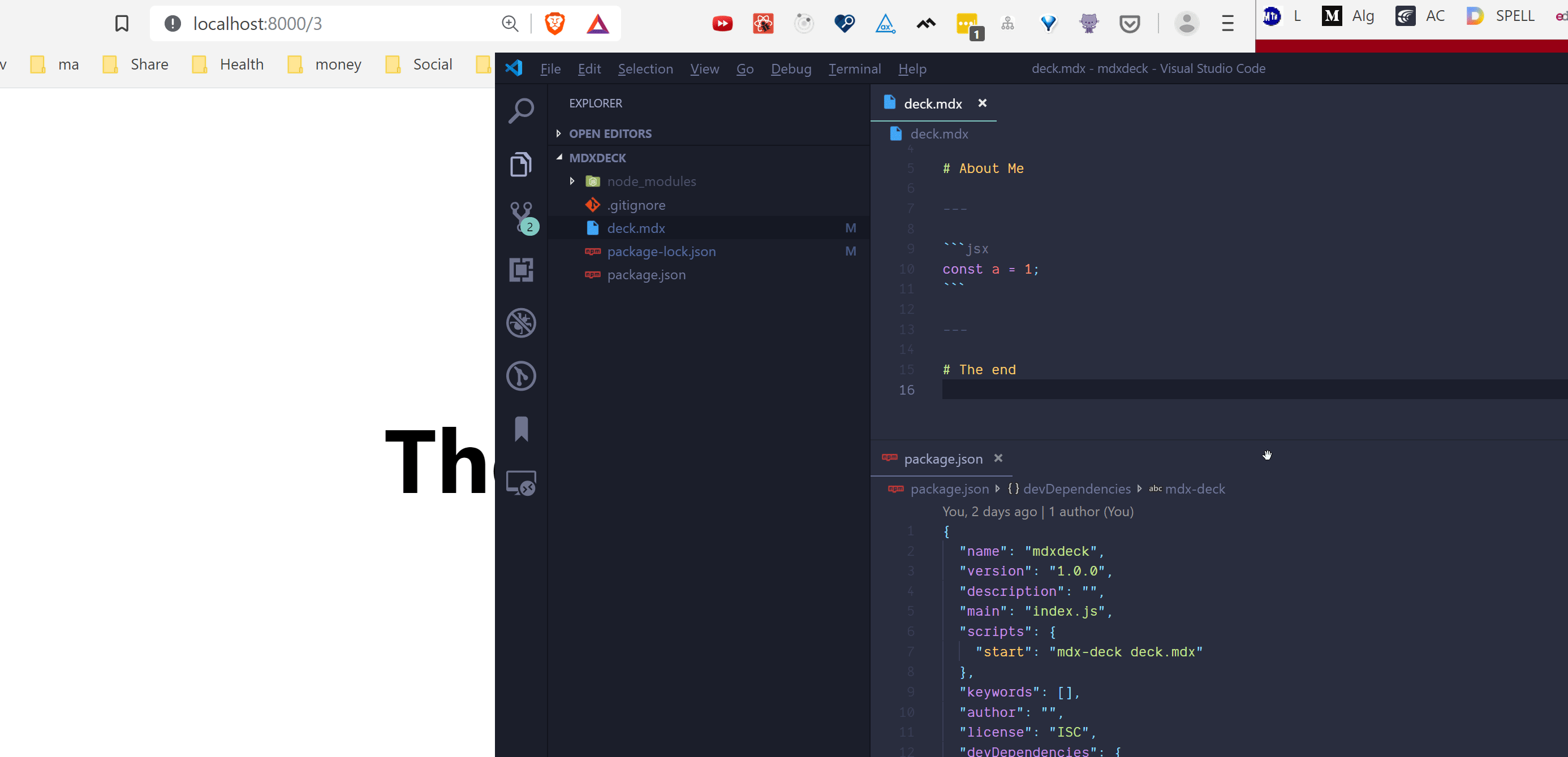Image resolution: width=1568 pixels, height=757 pixels.
Task: Open the Terminal menu
Action: click(855, 69)
